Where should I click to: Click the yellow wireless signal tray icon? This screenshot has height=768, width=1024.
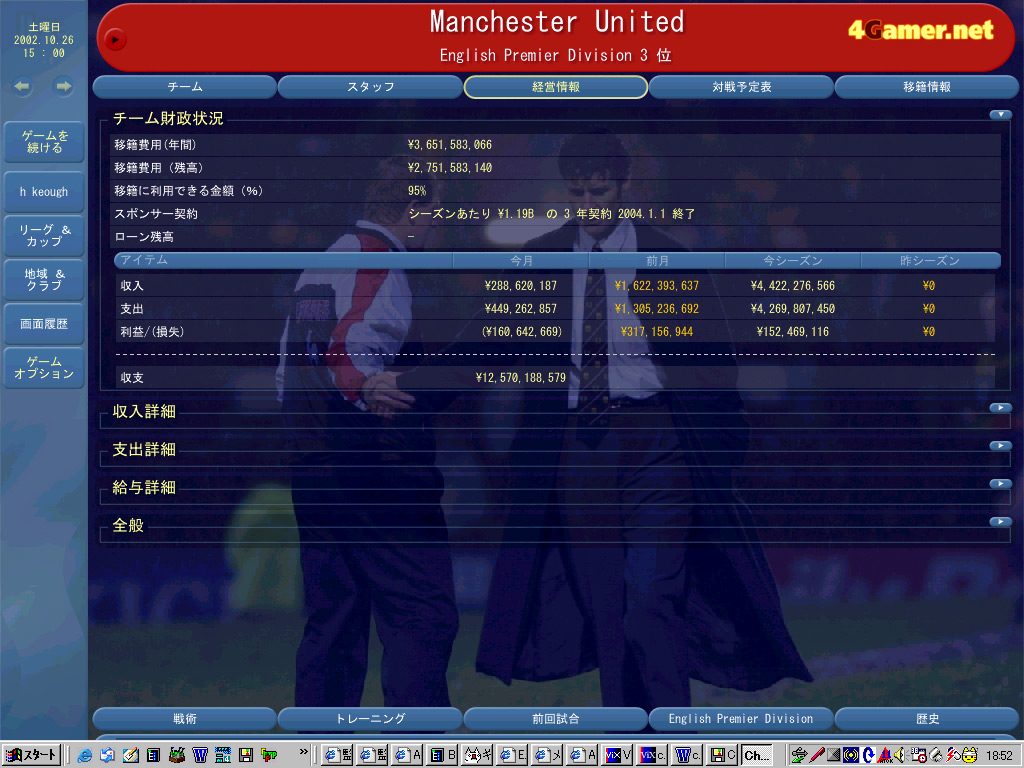click(850, 756)
